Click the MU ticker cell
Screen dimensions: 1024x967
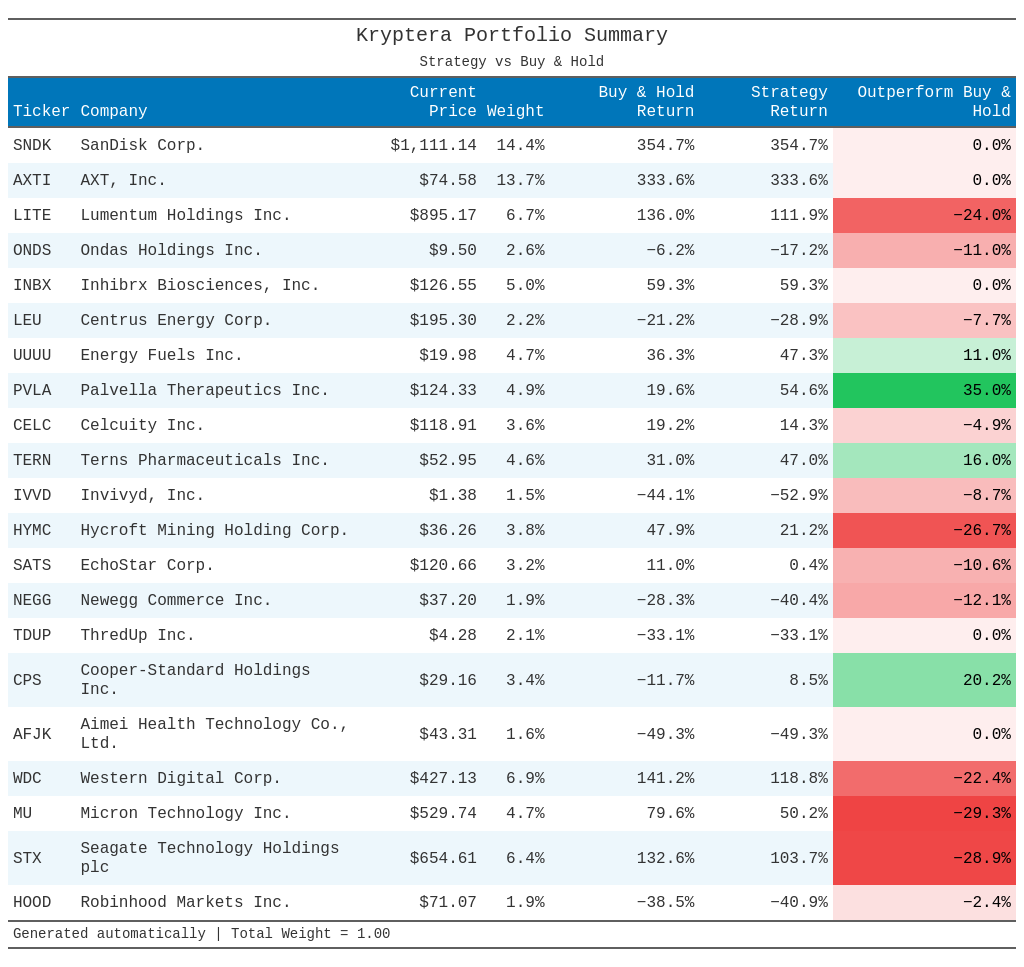click(23, 813)
